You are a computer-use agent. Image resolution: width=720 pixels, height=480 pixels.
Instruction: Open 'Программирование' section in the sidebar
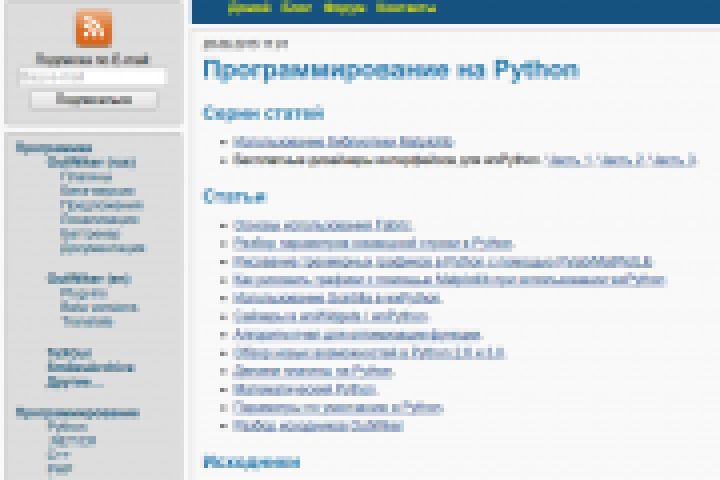coord(78,412)
